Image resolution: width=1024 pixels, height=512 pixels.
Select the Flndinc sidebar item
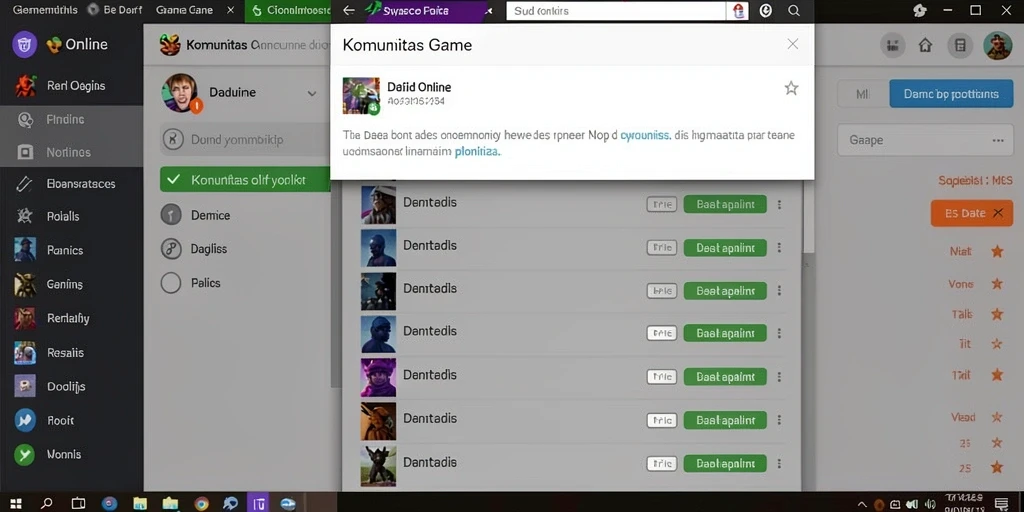[x=72, y=120]
